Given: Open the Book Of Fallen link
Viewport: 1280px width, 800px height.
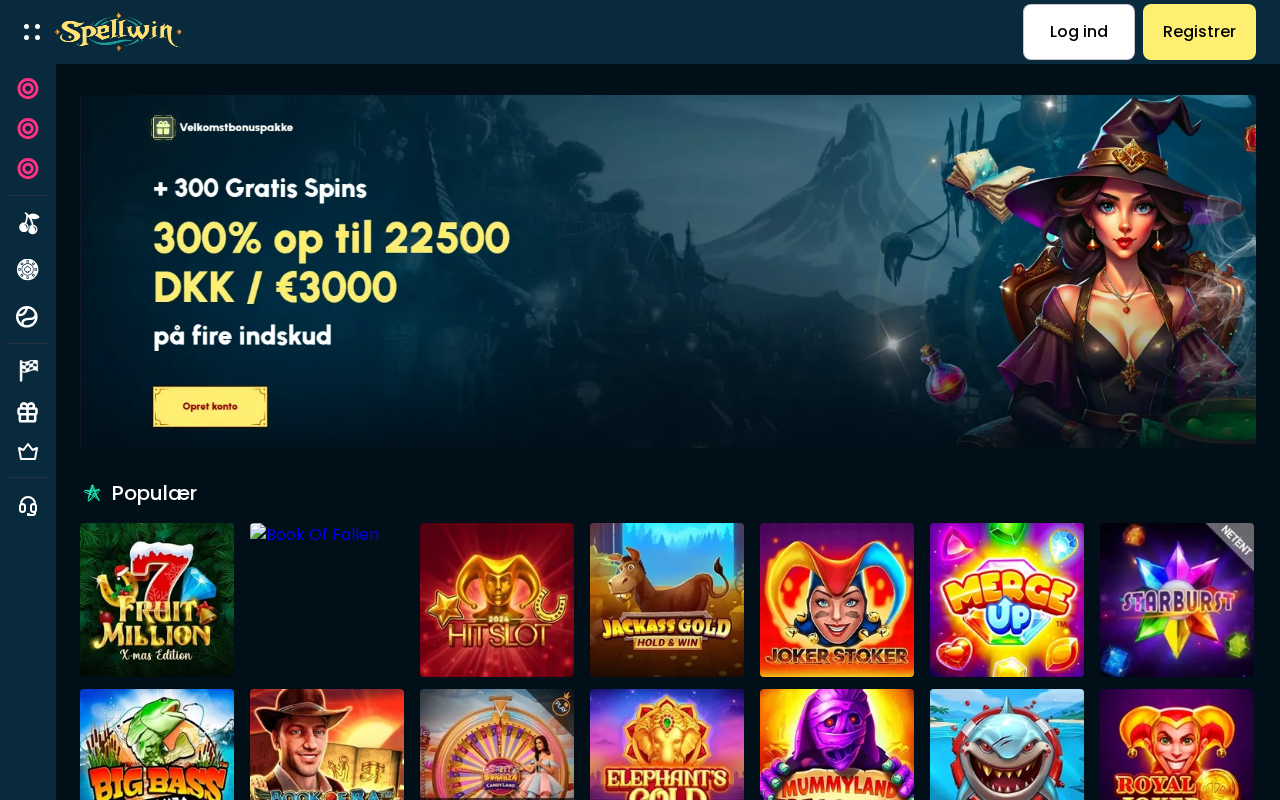Looking at the screenshot, I should pos(315,535).
